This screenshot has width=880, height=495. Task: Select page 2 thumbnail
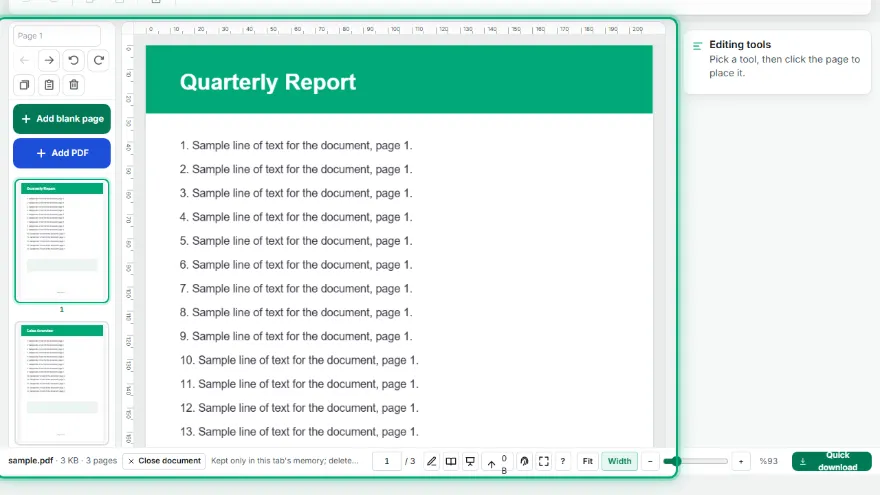62,383
